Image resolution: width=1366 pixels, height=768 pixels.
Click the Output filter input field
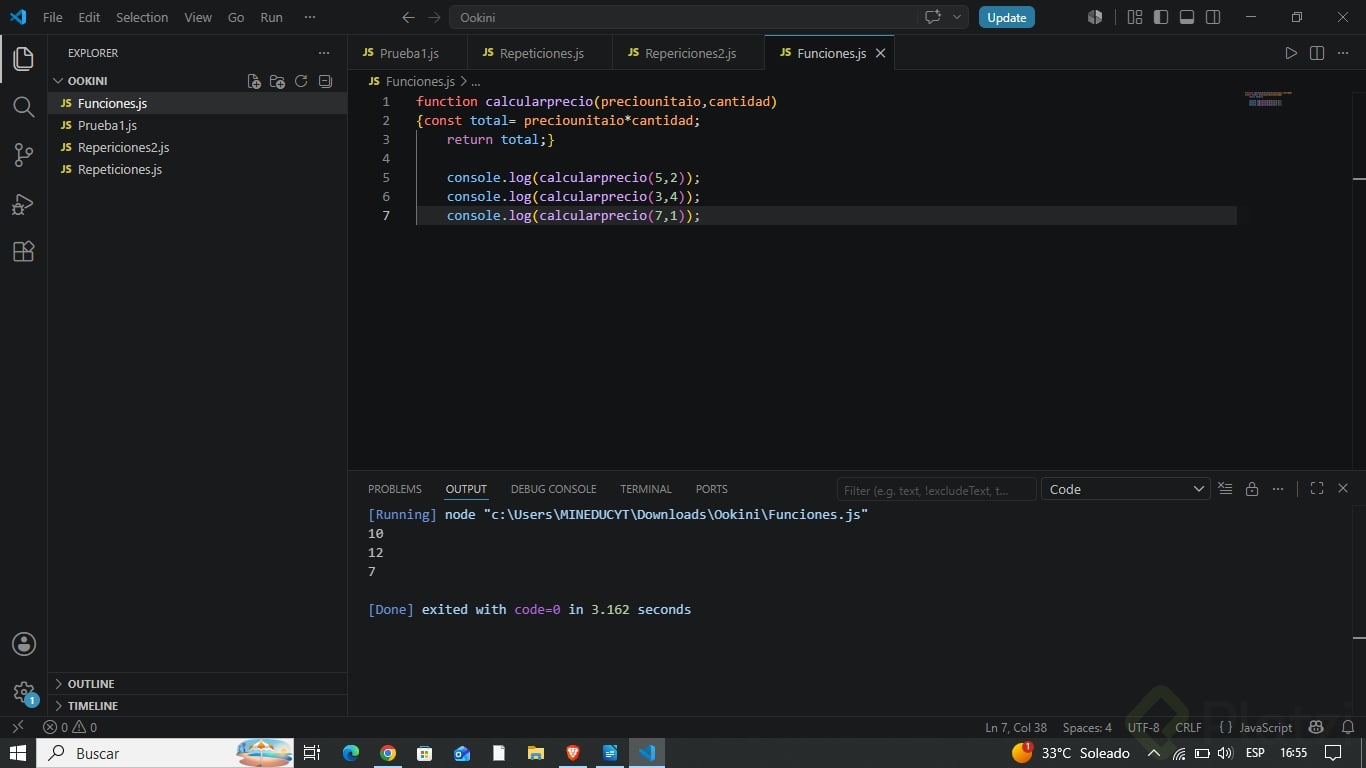tap(936, 489)
